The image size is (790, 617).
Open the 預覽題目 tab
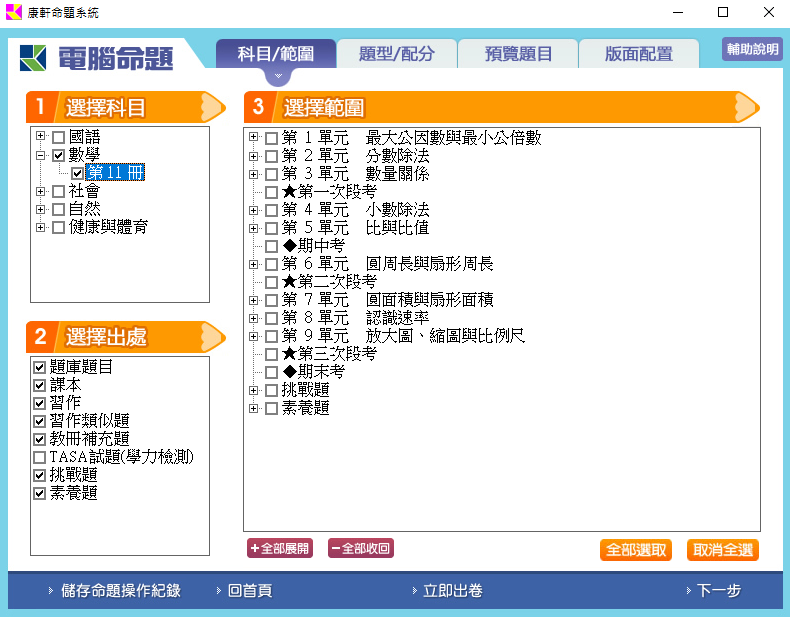tap(518, 54)
